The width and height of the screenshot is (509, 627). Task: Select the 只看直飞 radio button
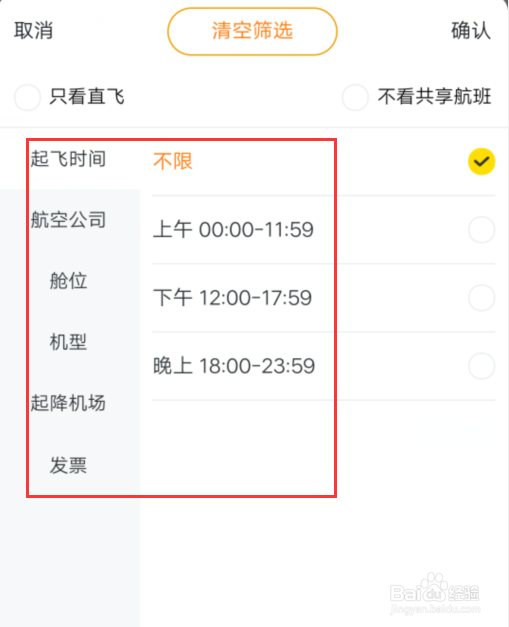27,97
